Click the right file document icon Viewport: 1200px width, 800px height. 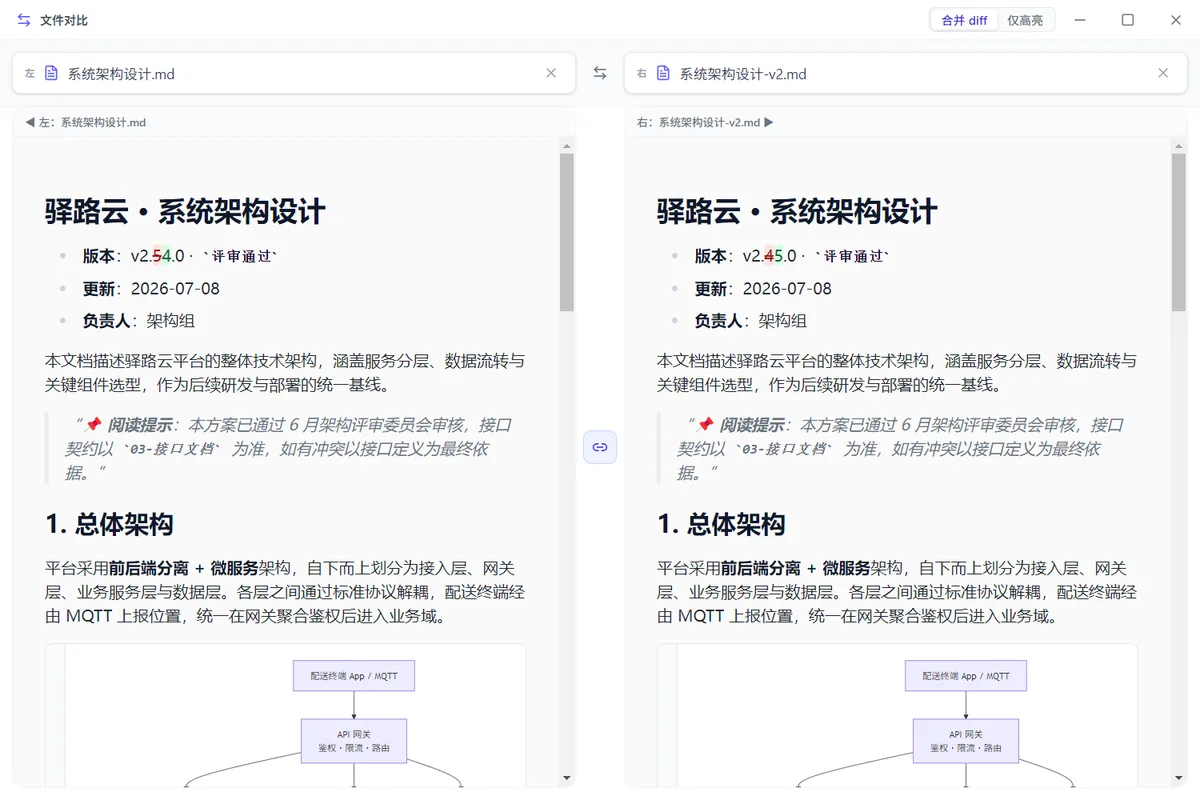click(663, 73)
